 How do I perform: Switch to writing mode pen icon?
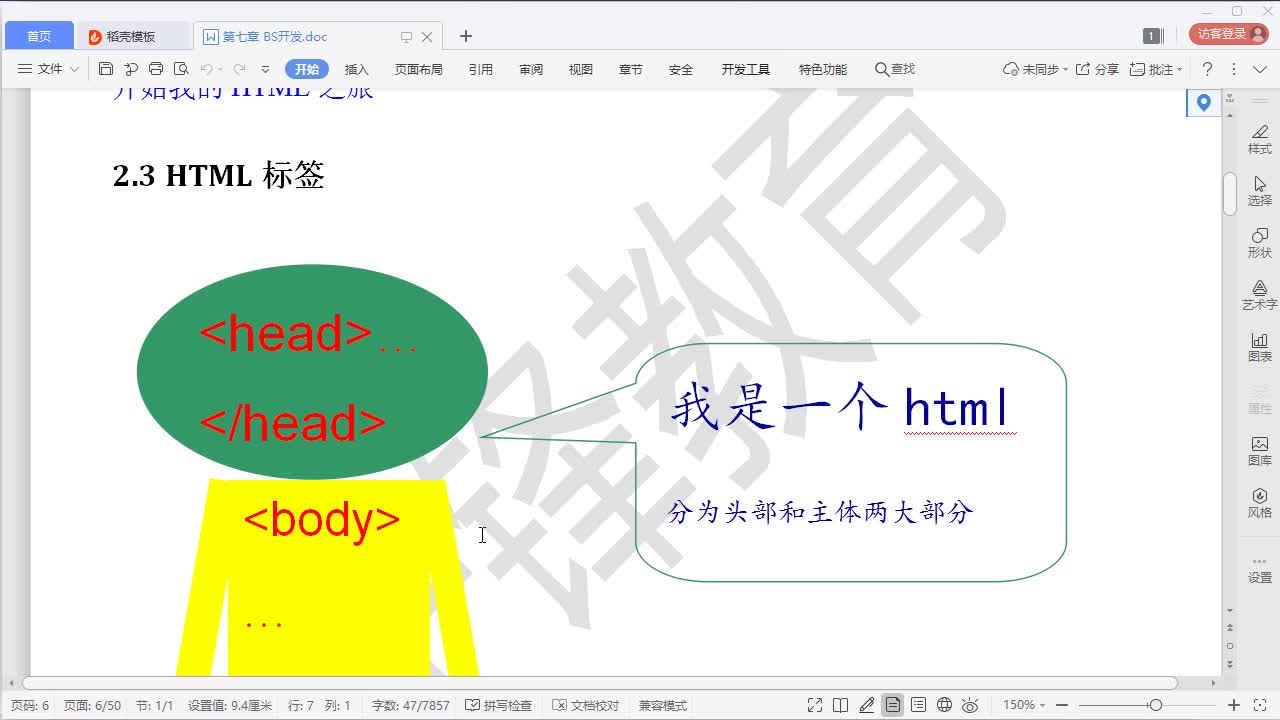867,705
